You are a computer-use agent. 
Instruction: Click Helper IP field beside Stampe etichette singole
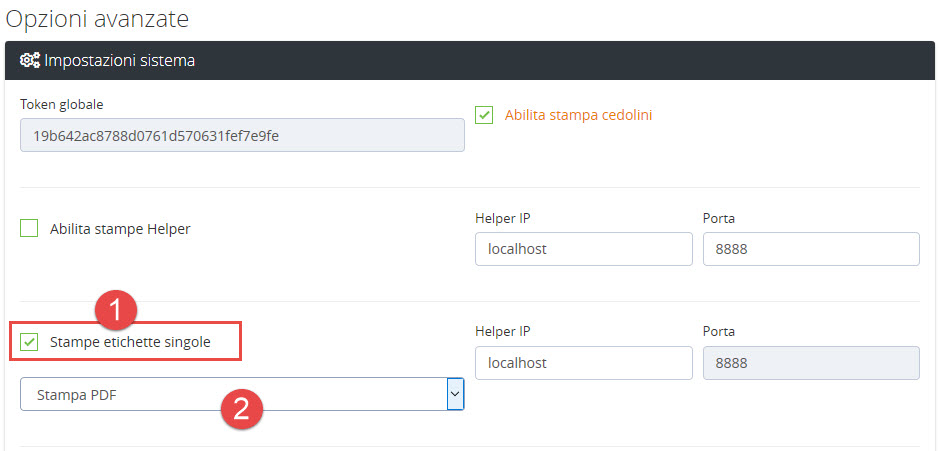pyautogui.click(x=583, y=363)
